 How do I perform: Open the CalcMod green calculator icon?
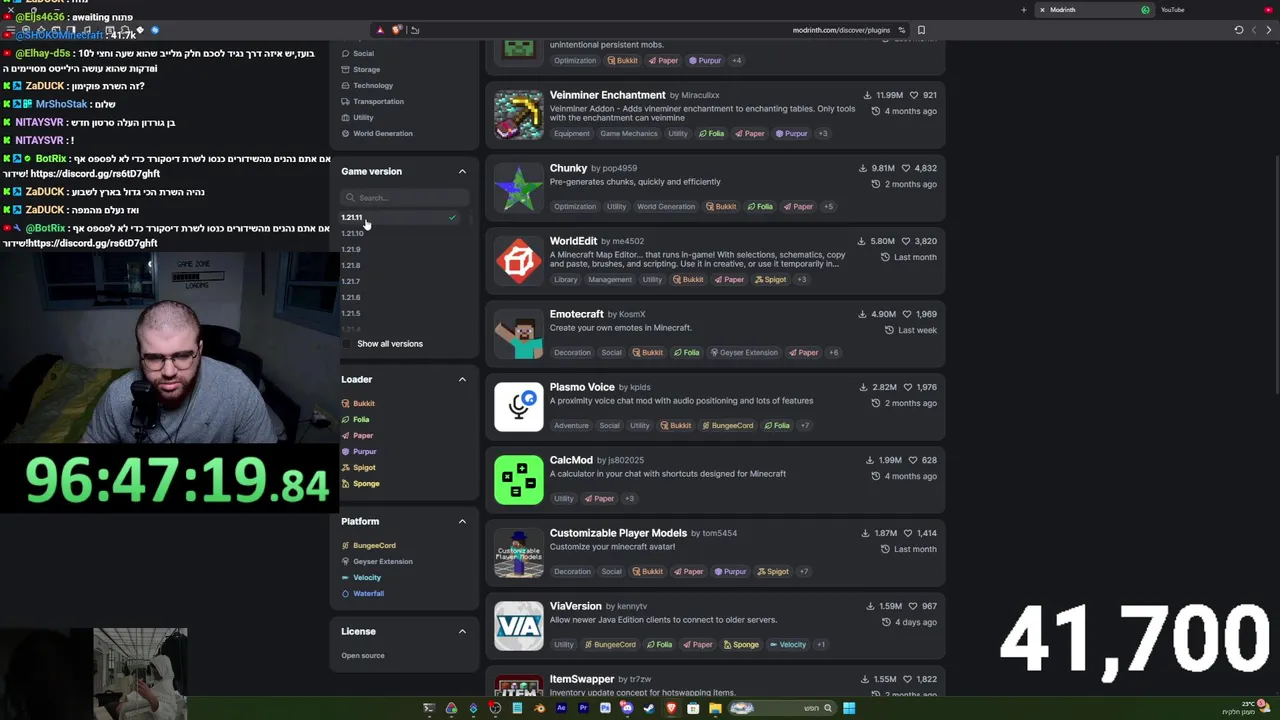[518, 479]
